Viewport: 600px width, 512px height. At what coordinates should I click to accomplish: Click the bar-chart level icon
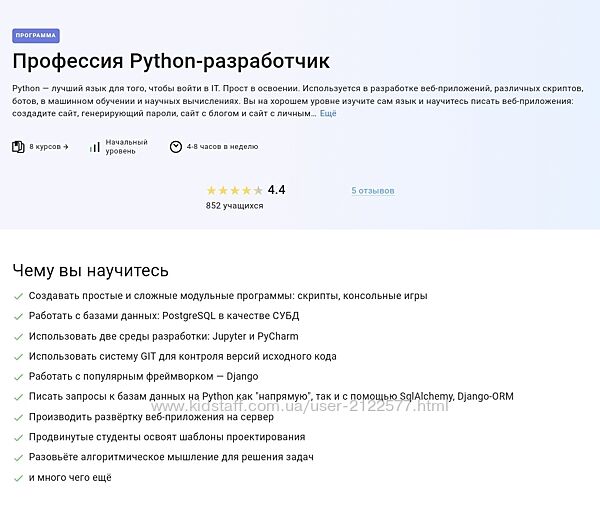[x=94, y=147]
